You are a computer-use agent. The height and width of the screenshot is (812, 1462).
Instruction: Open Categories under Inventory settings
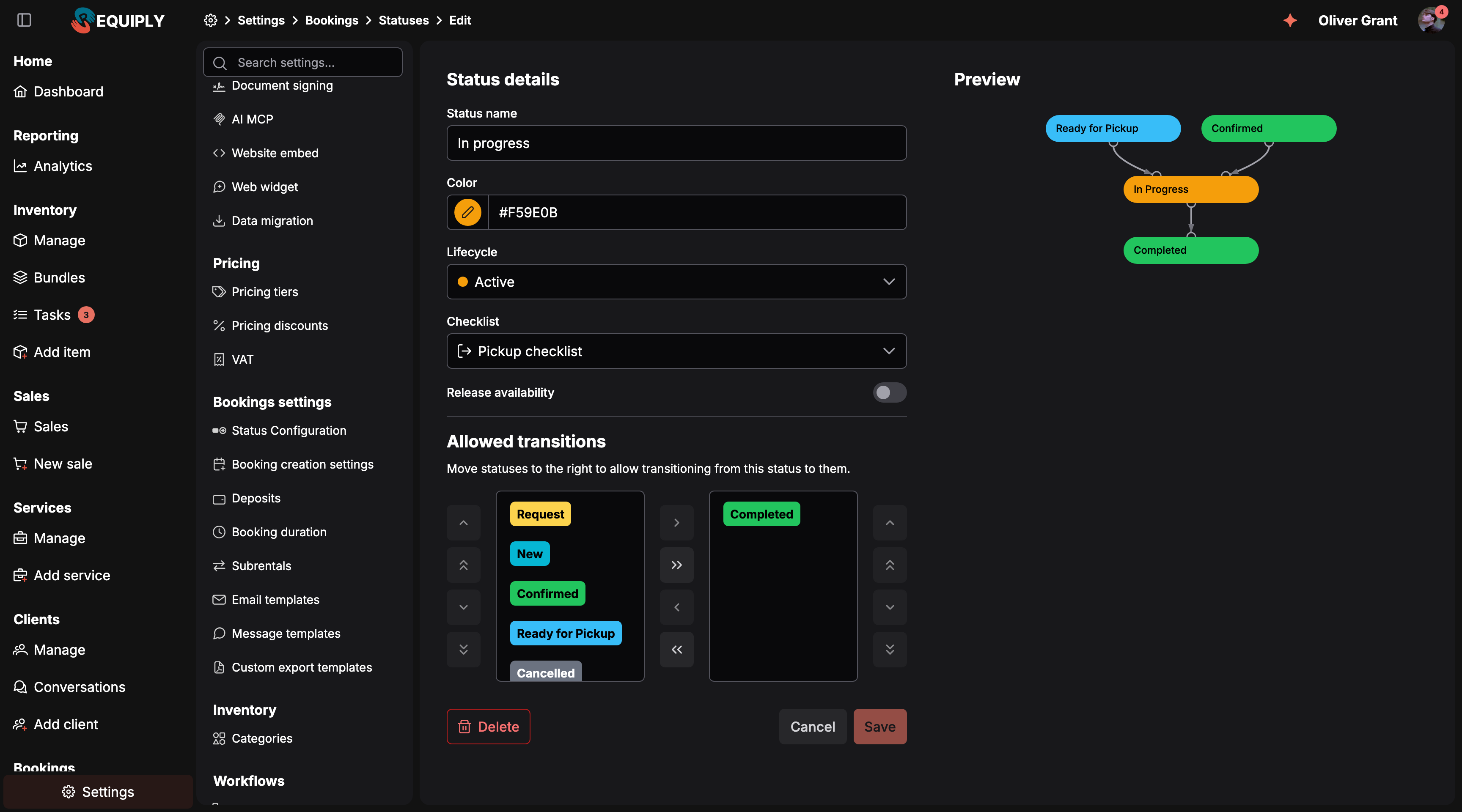pyautogui.click(x=252, y=738)
